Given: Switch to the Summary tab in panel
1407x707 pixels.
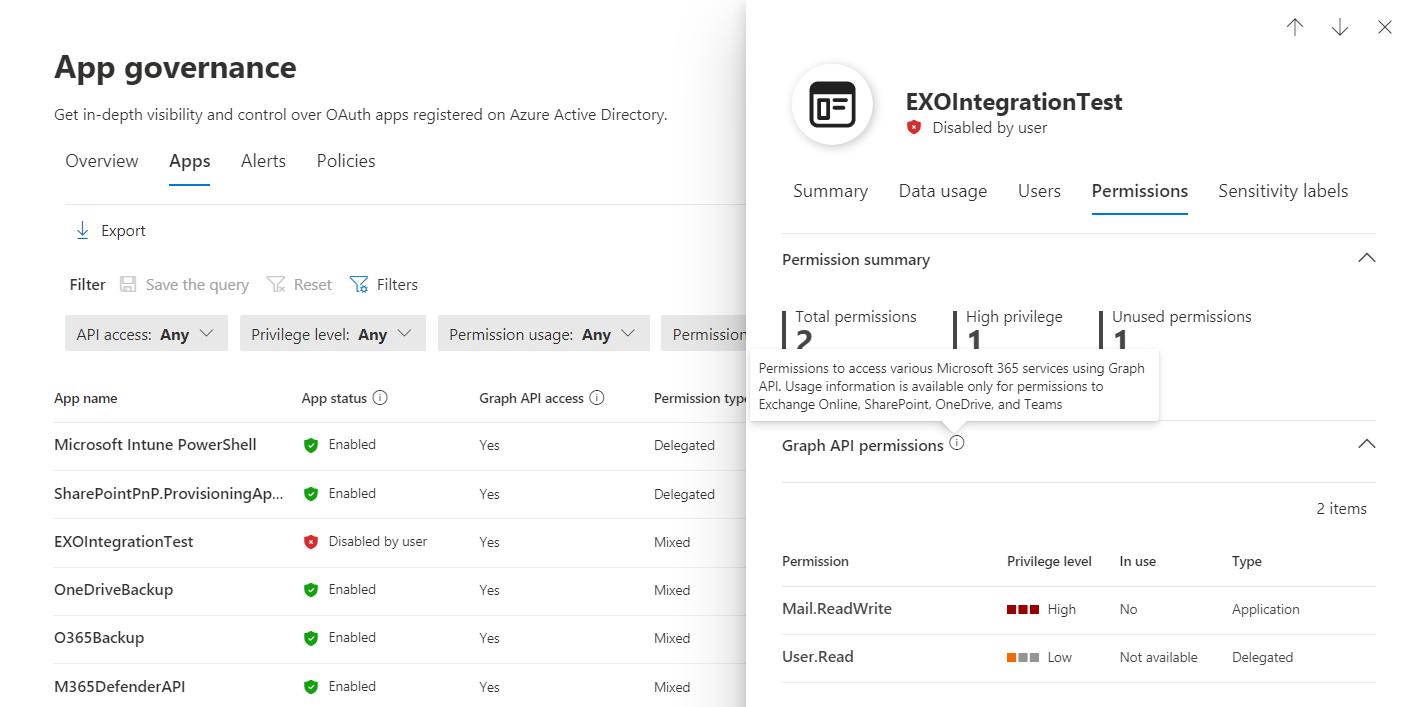Looking at the screenshot, I should point(830,191).
